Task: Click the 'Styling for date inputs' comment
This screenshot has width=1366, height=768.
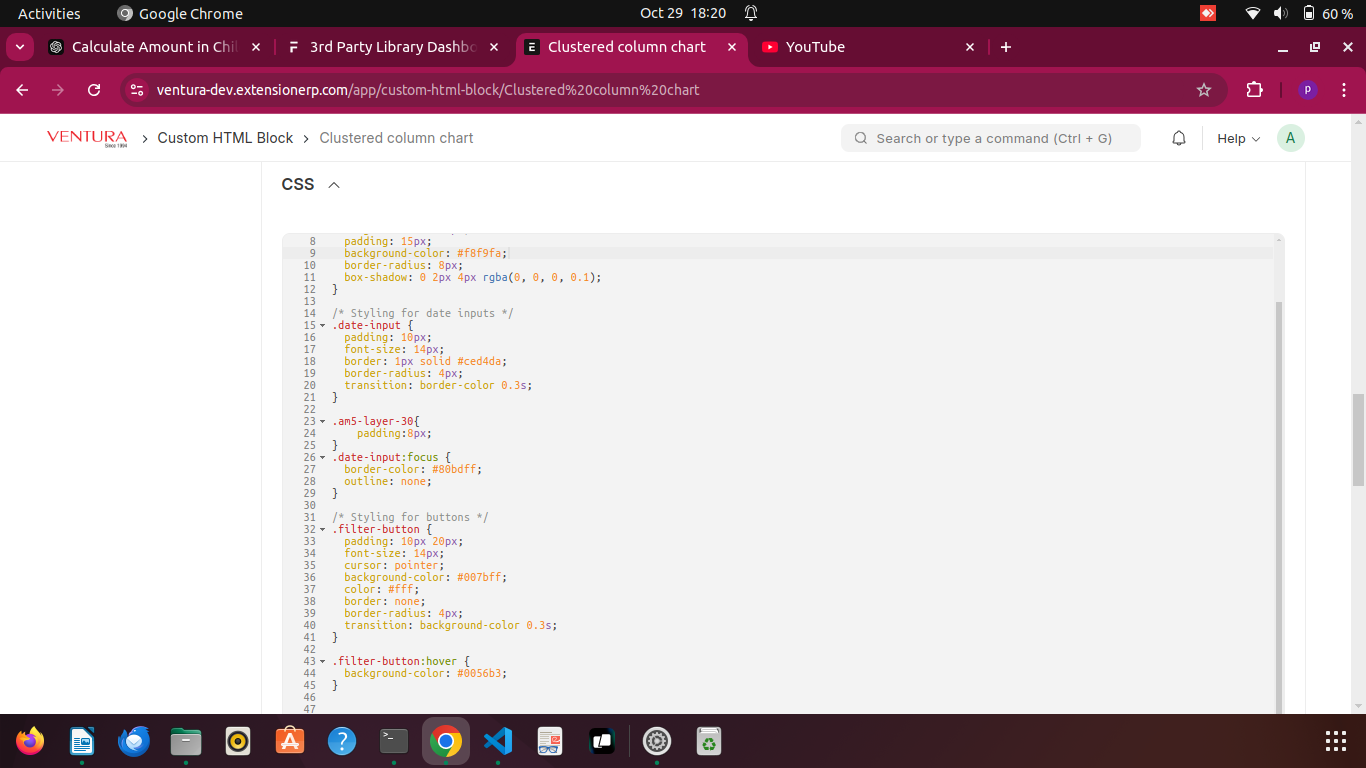Action: tap(422, 313)
